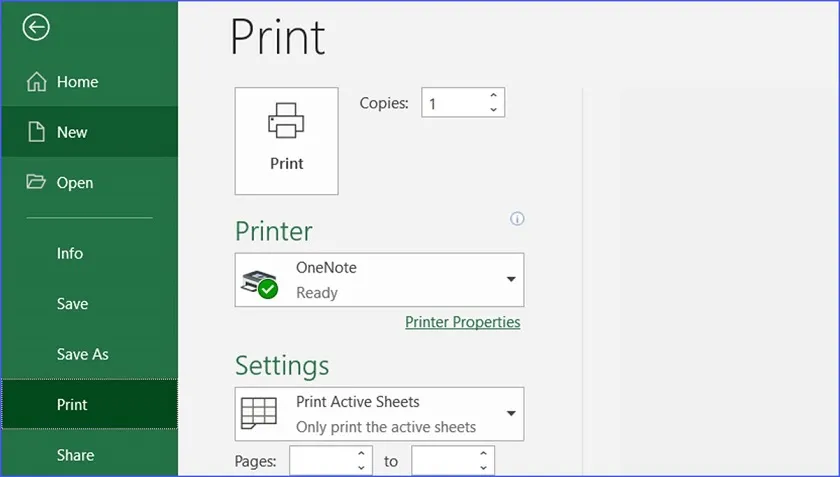The height and width of the screenshot is (477, 840).
Task: Click the New blank document icon
Action: (37, 132)
